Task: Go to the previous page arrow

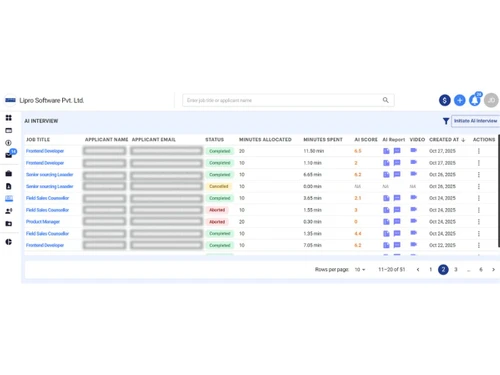Action: point(418,269)
